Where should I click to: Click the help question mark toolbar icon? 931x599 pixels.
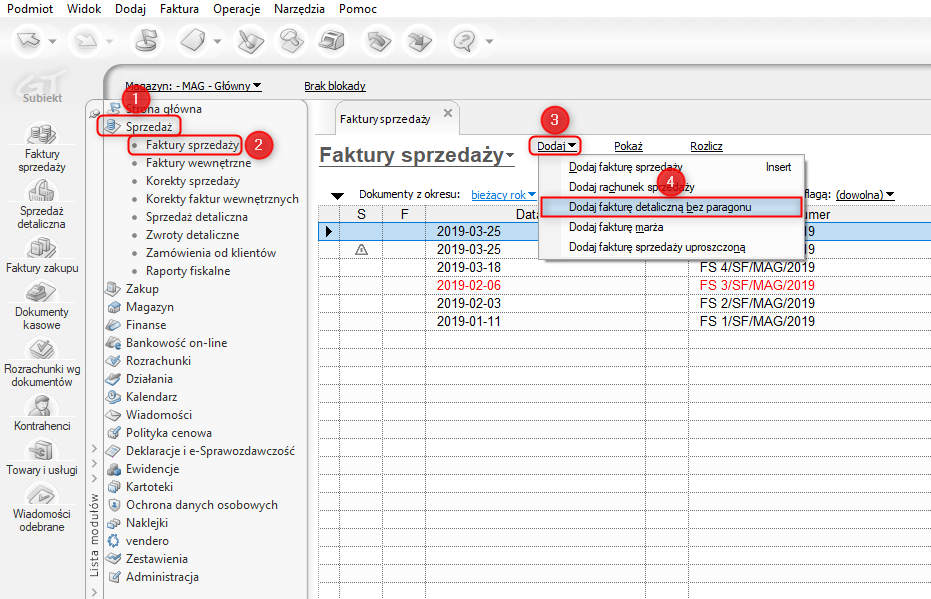pos(466,42)
